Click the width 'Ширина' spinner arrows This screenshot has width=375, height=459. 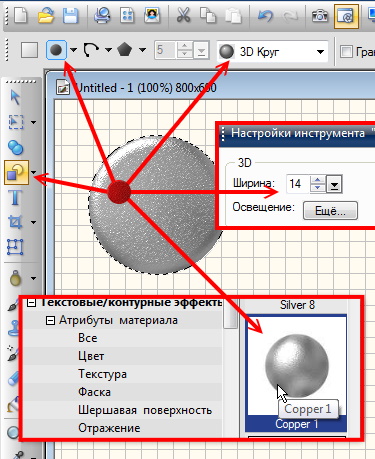pyautogui.click(x=317, y=184)
